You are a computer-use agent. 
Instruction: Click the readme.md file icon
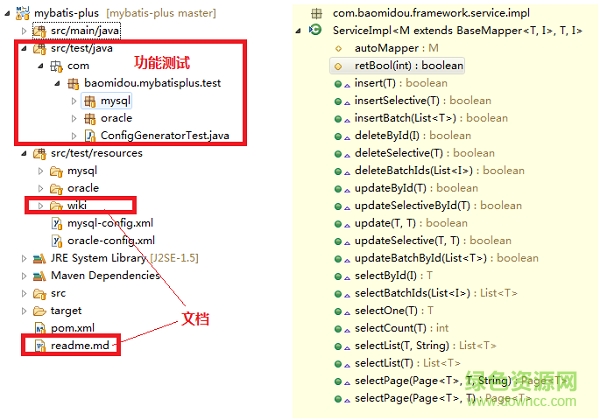pyautogui.click(x=40, y=346)
